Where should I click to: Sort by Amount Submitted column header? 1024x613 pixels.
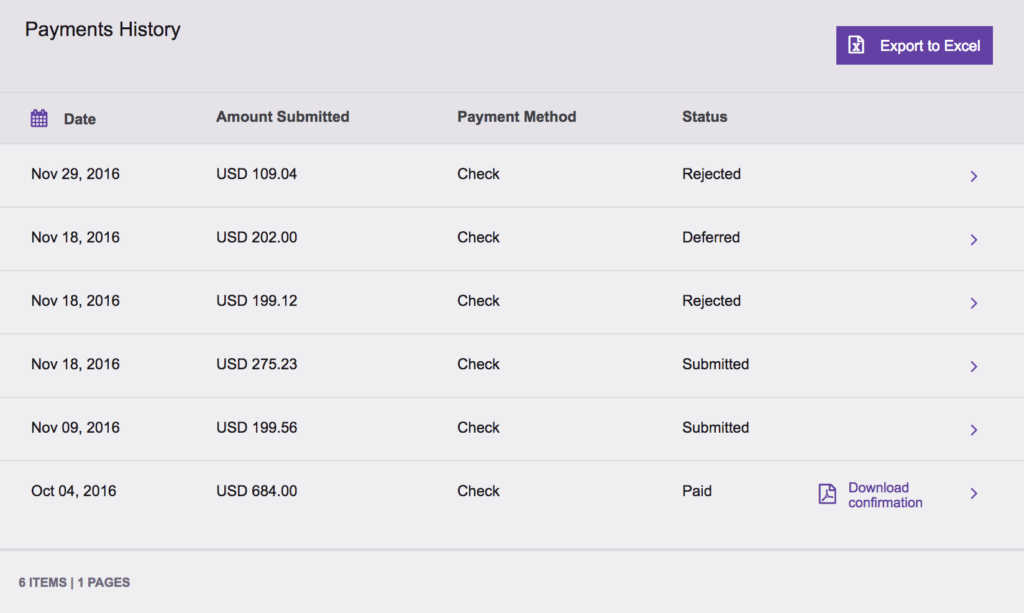click(282, 117)
